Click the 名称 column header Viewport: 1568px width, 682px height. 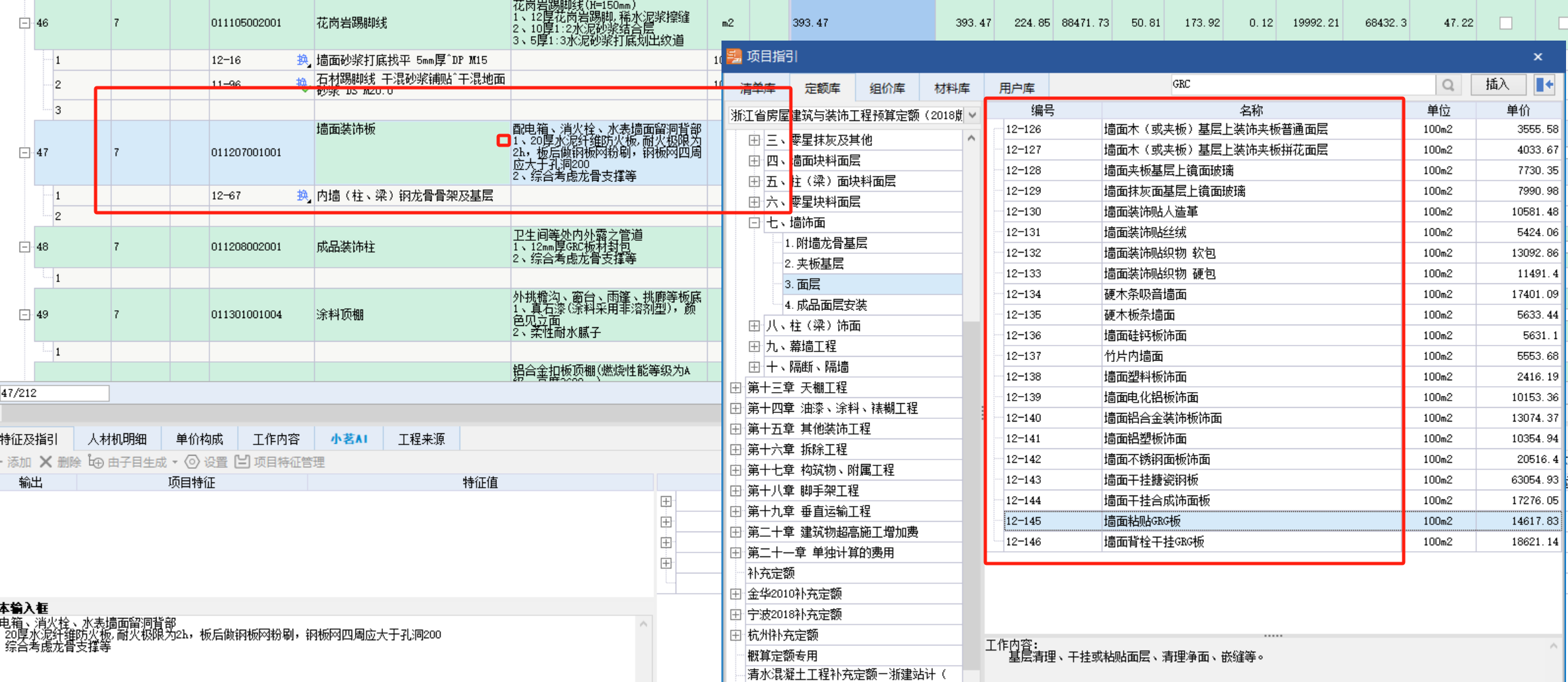(x=1251, y=111)
